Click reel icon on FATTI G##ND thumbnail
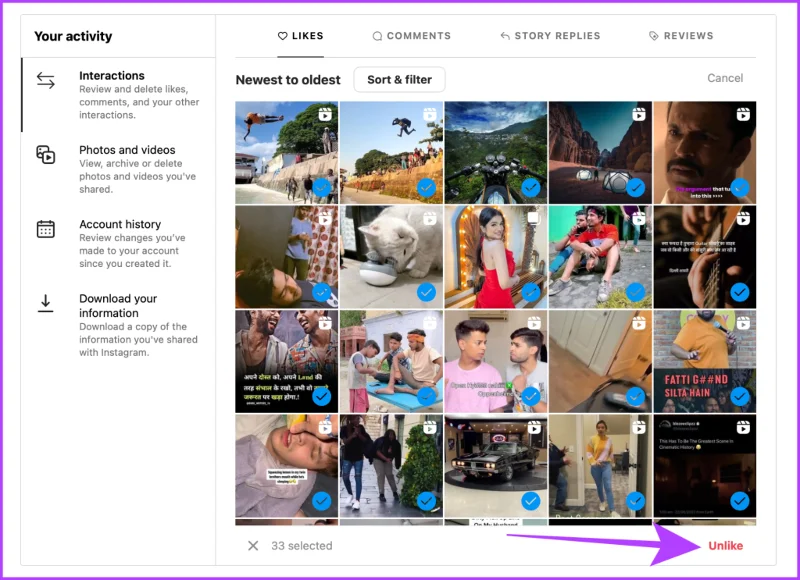 (x=743, y=323)
